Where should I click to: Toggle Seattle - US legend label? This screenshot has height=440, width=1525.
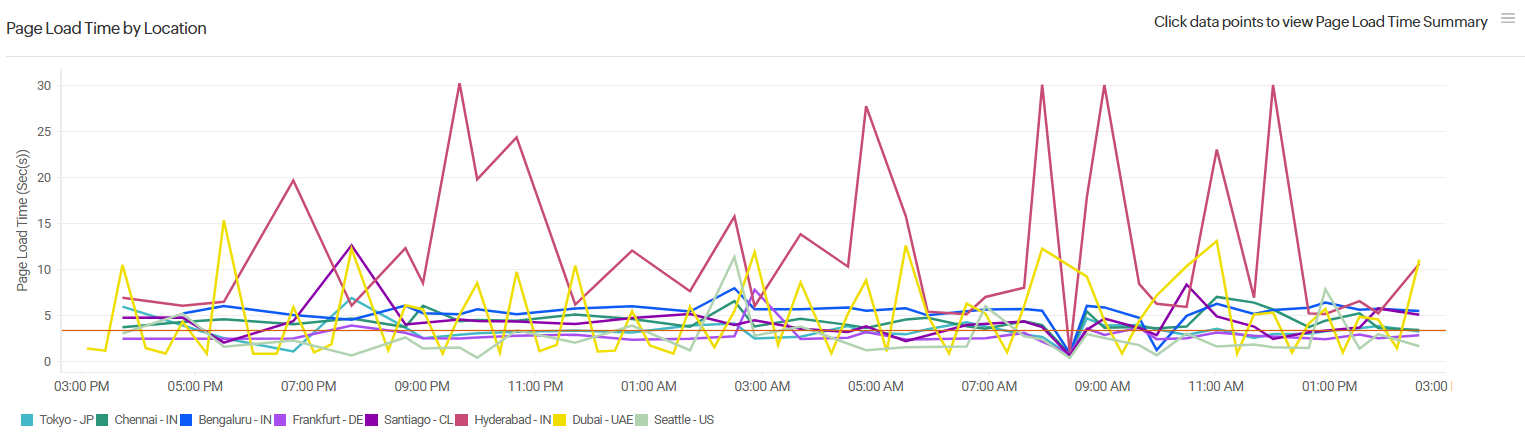[683, 420]
